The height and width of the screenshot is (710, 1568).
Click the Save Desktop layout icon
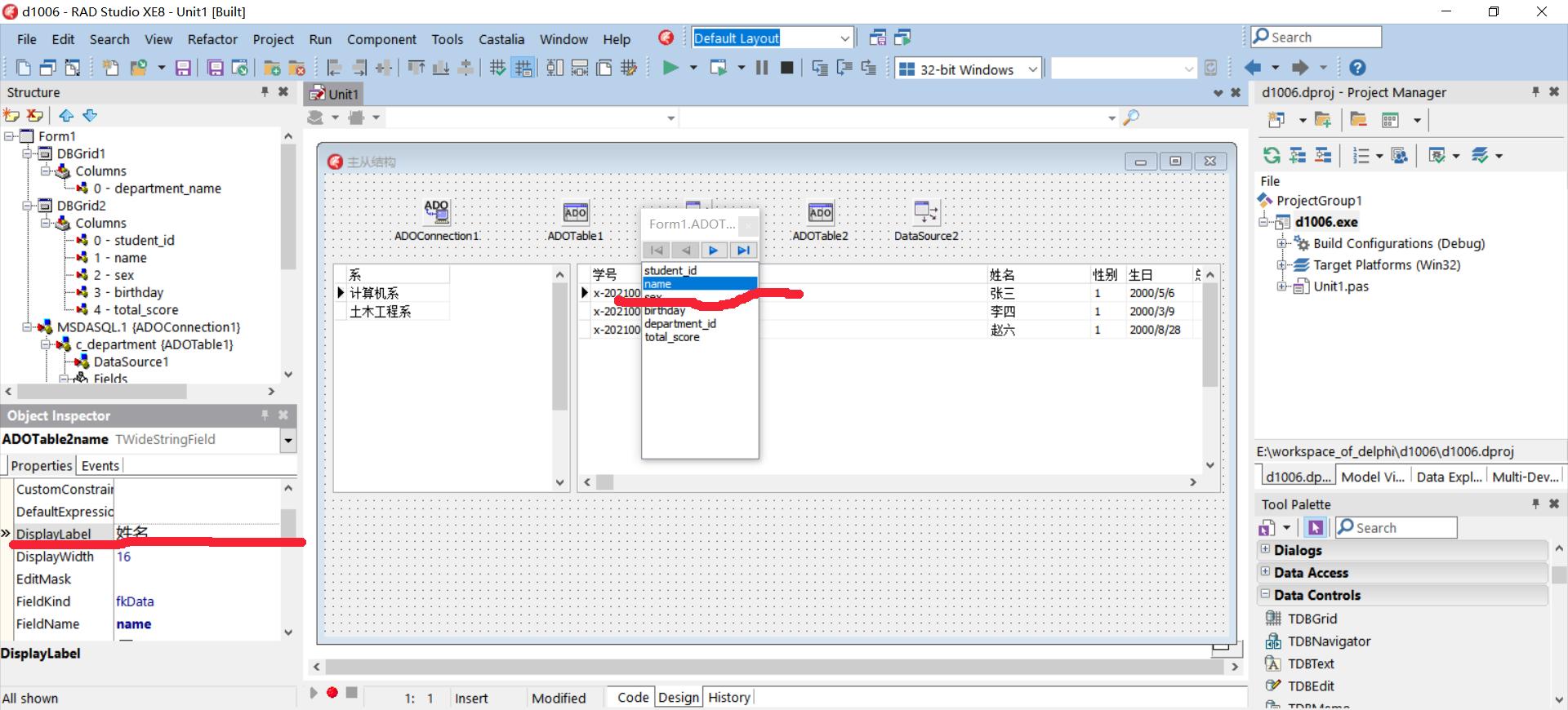878,38
